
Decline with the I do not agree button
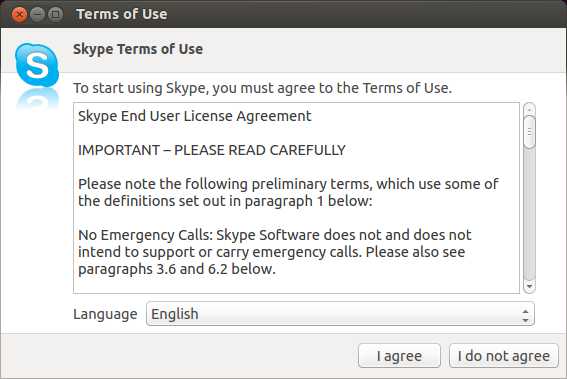point(504,356)
